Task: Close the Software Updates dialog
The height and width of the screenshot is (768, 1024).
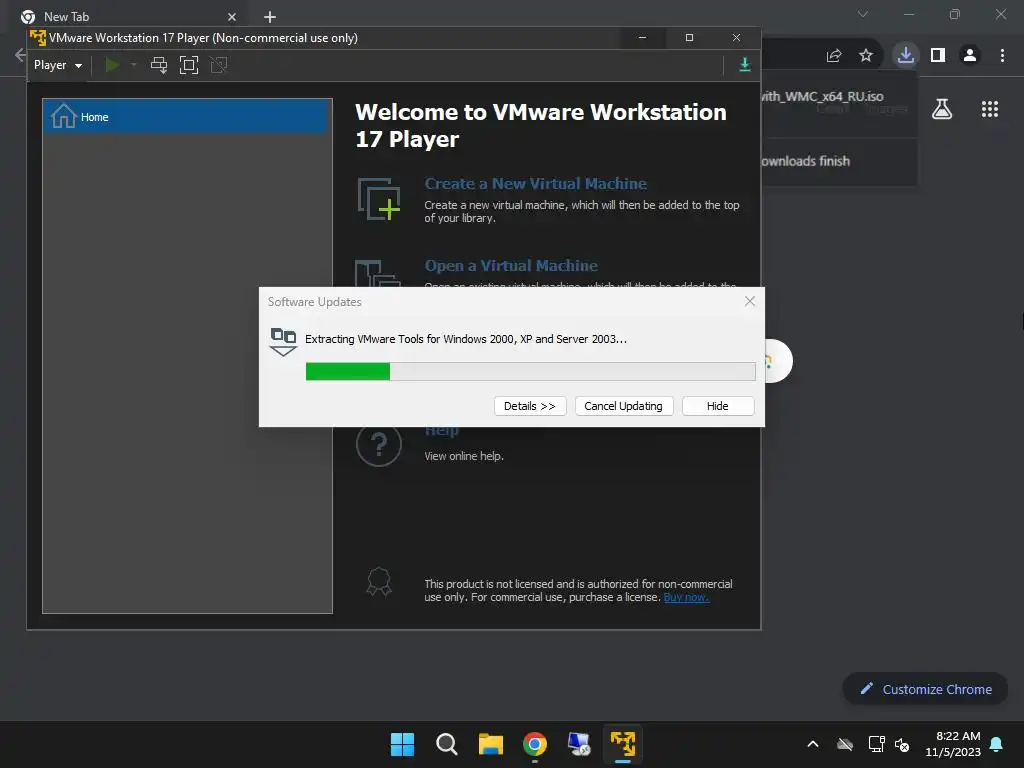Action: coord(750,301)
